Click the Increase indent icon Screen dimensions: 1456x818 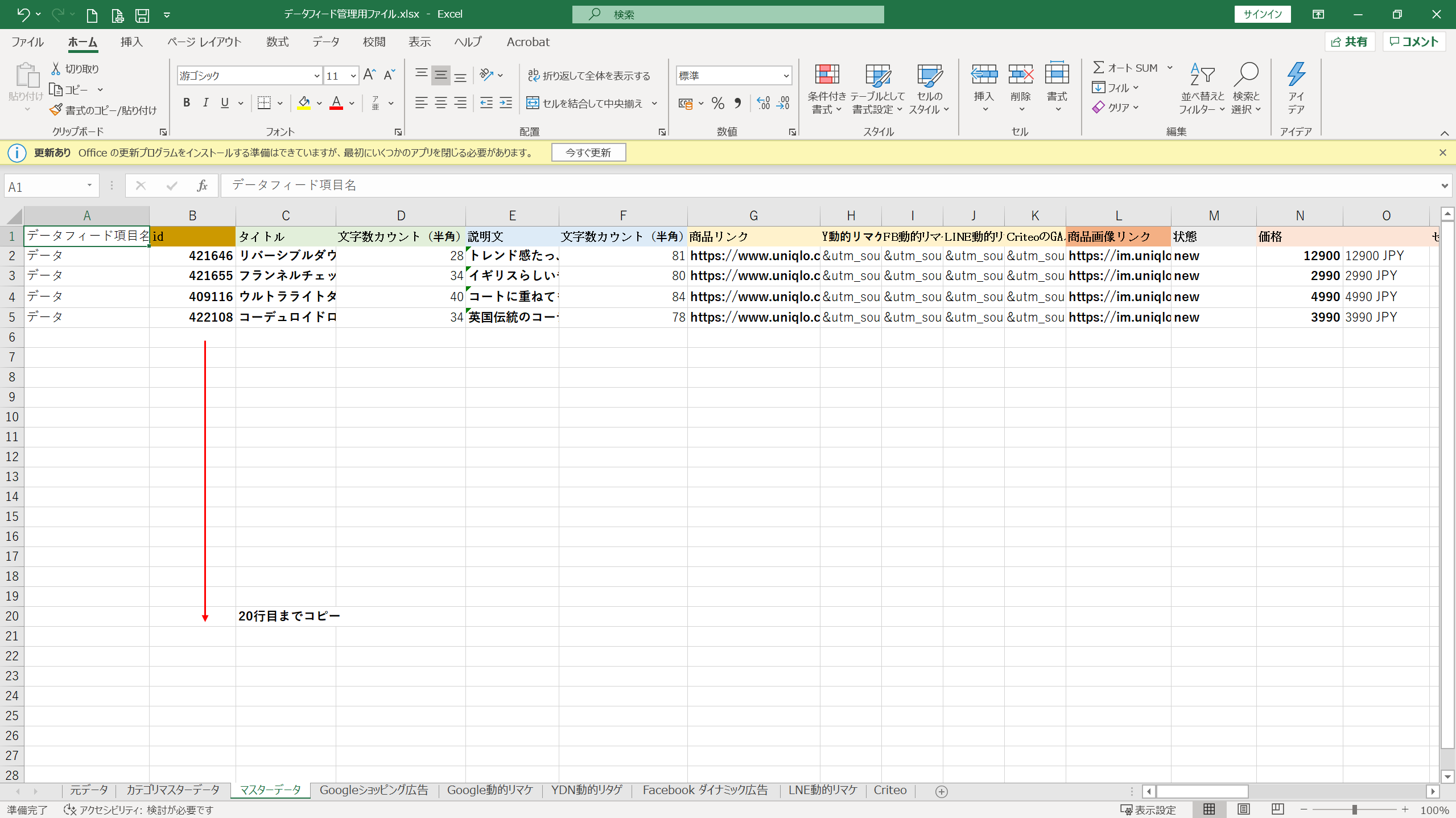(506, 103)
